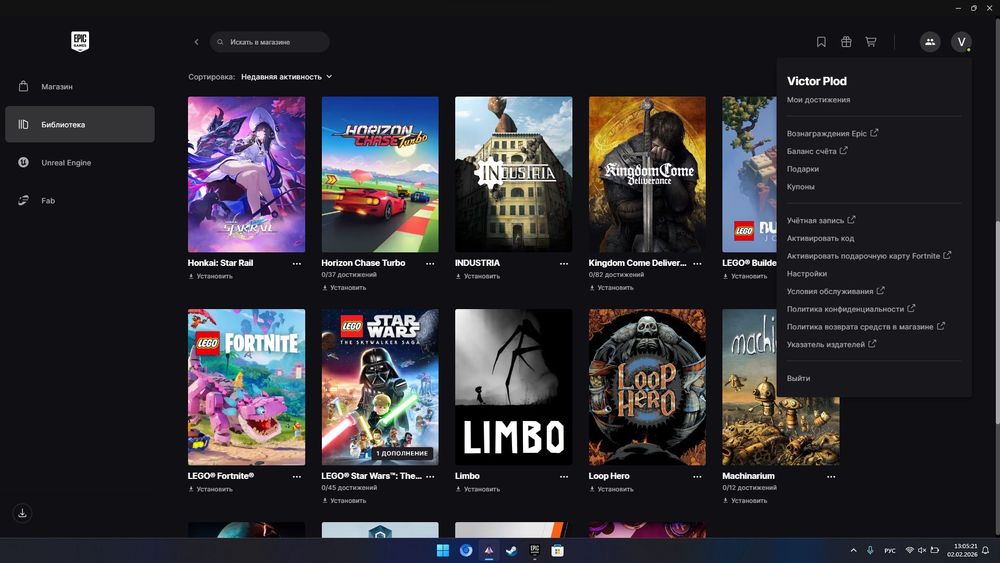Image resolution: width=1000 pixels, height=563 pixels.
Task: Open Steam from the taskbar
Action: point(511,550)
